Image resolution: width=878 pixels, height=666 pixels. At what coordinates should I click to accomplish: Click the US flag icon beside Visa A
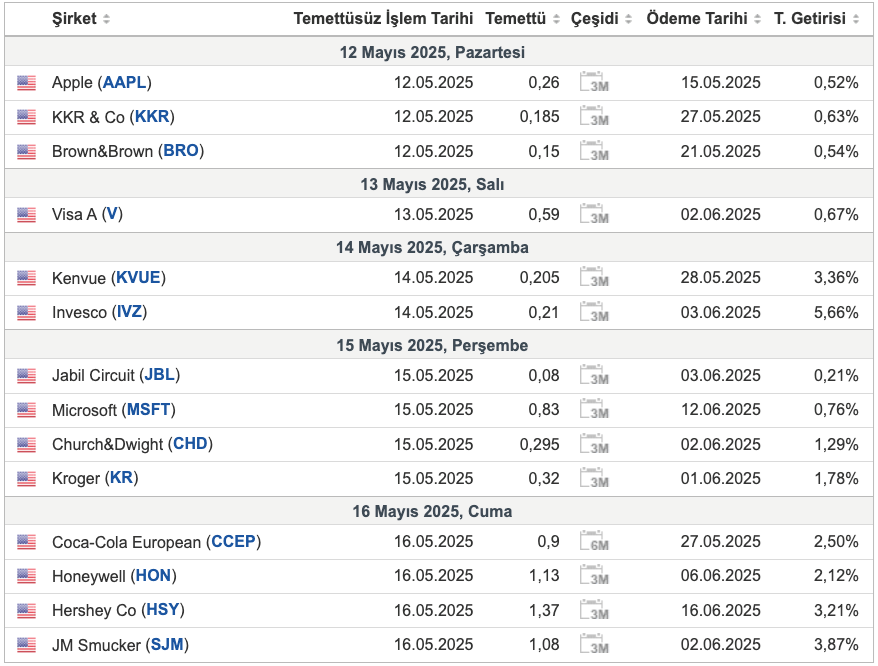coord(26,215)
